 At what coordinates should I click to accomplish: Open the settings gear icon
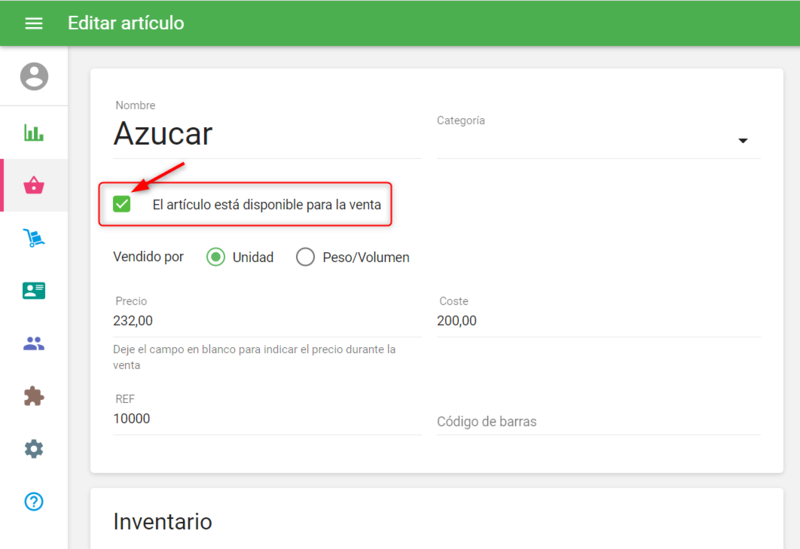(x=34, y=449)
